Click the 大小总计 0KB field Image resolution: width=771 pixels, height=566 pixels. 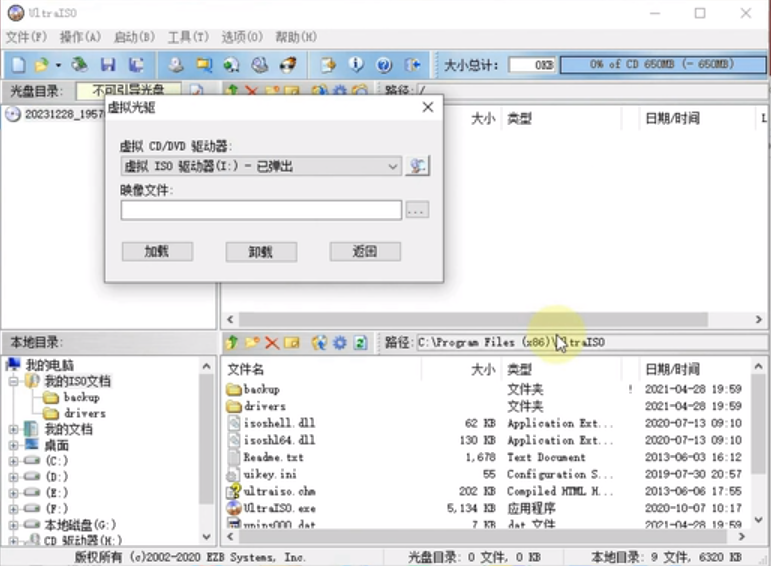[532, 65]
